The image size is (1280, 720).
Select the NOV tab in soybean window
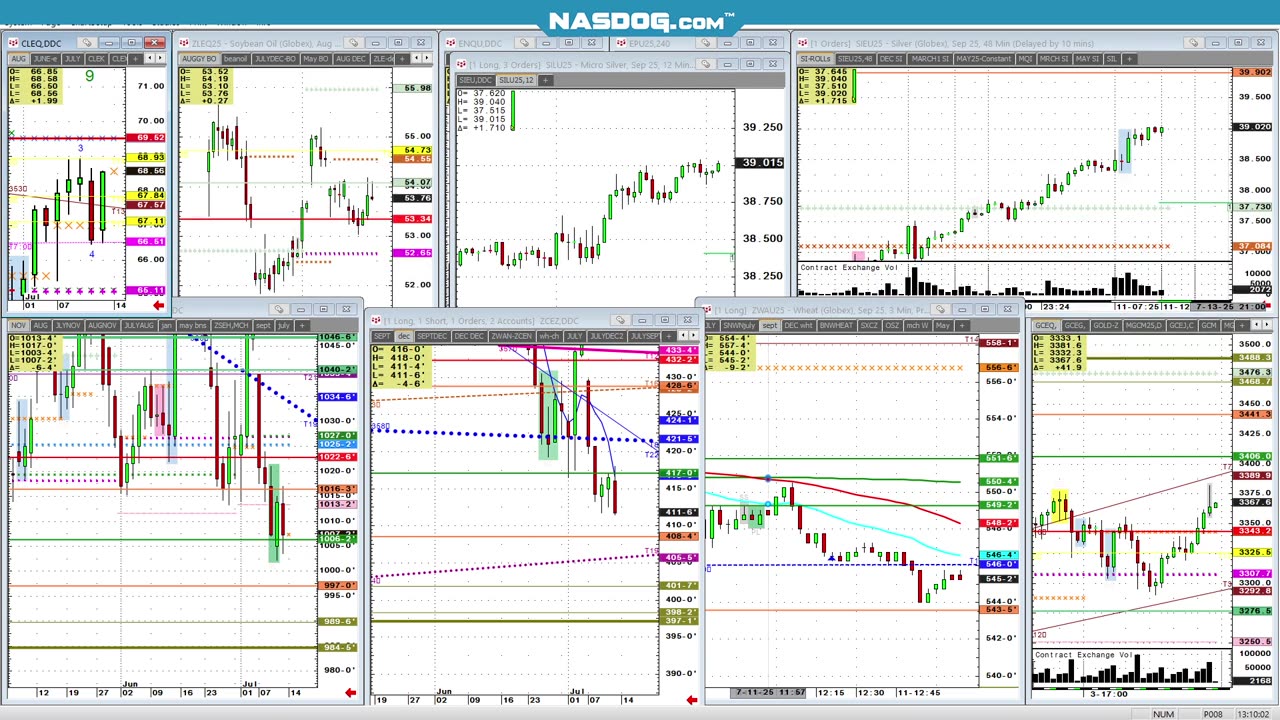18,325
